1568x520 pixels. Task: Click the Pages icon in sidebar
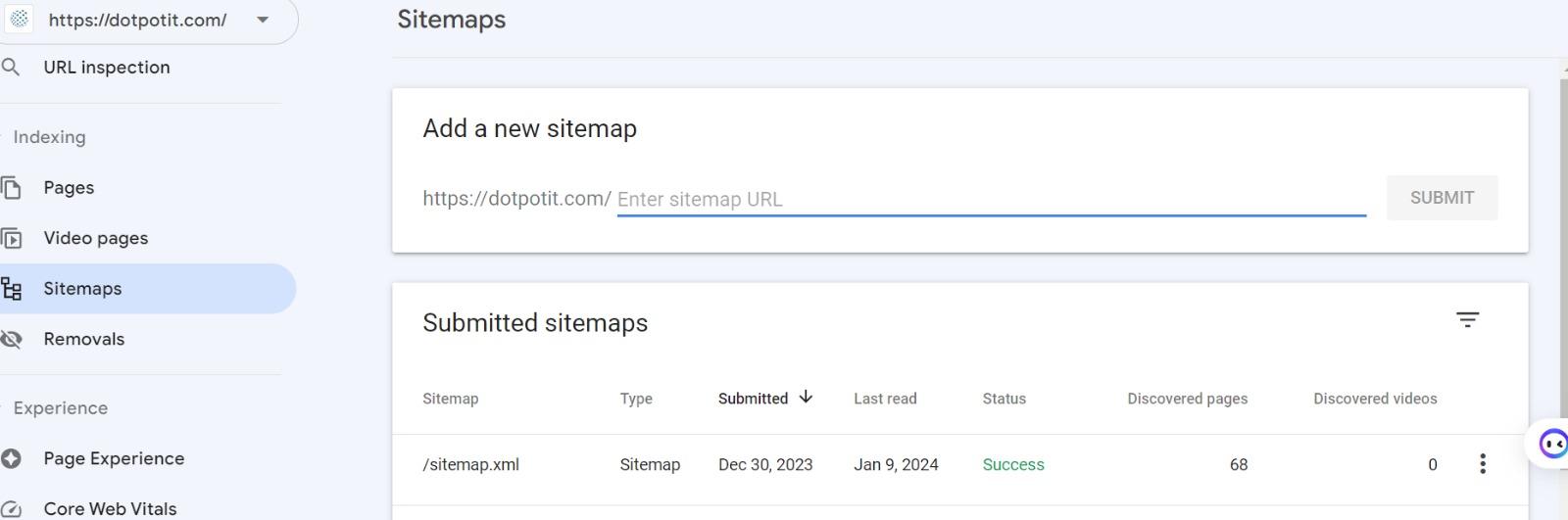point(11,188)
